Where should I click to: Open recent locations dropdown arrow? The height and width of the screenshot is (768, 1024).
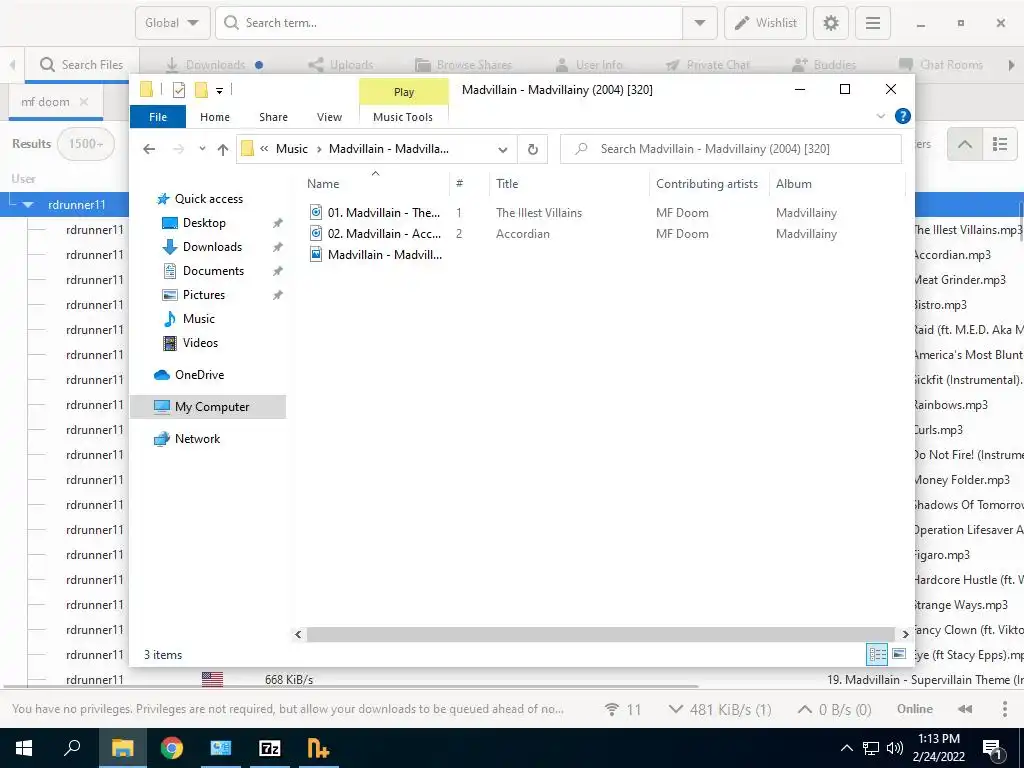coord(202,149)
